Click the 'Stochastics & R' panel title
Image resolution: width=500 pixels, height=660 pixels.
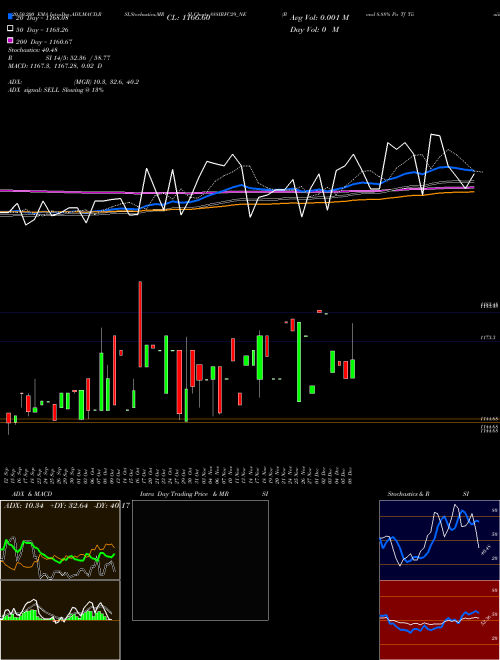(x=408, y=494)
